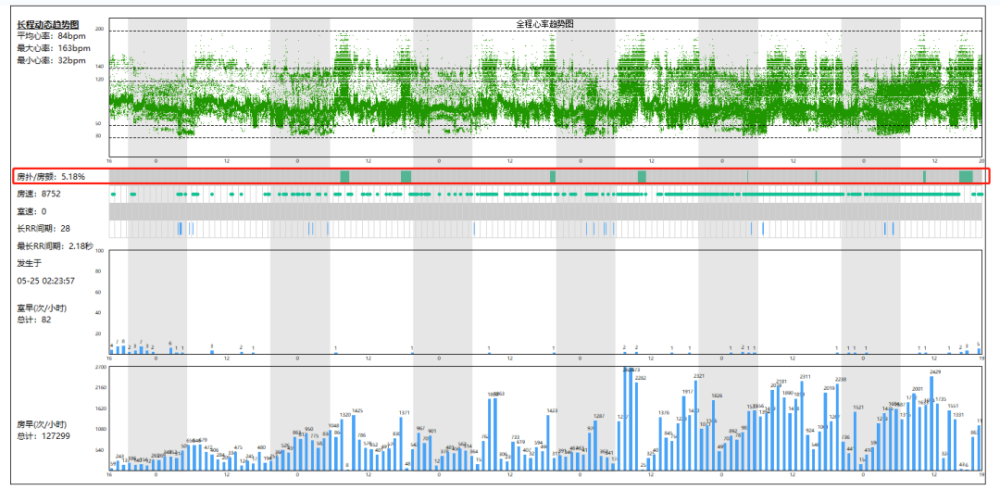1000x490 pixels.
Task: Click the last wide green AF block
Action: point(966,177)
